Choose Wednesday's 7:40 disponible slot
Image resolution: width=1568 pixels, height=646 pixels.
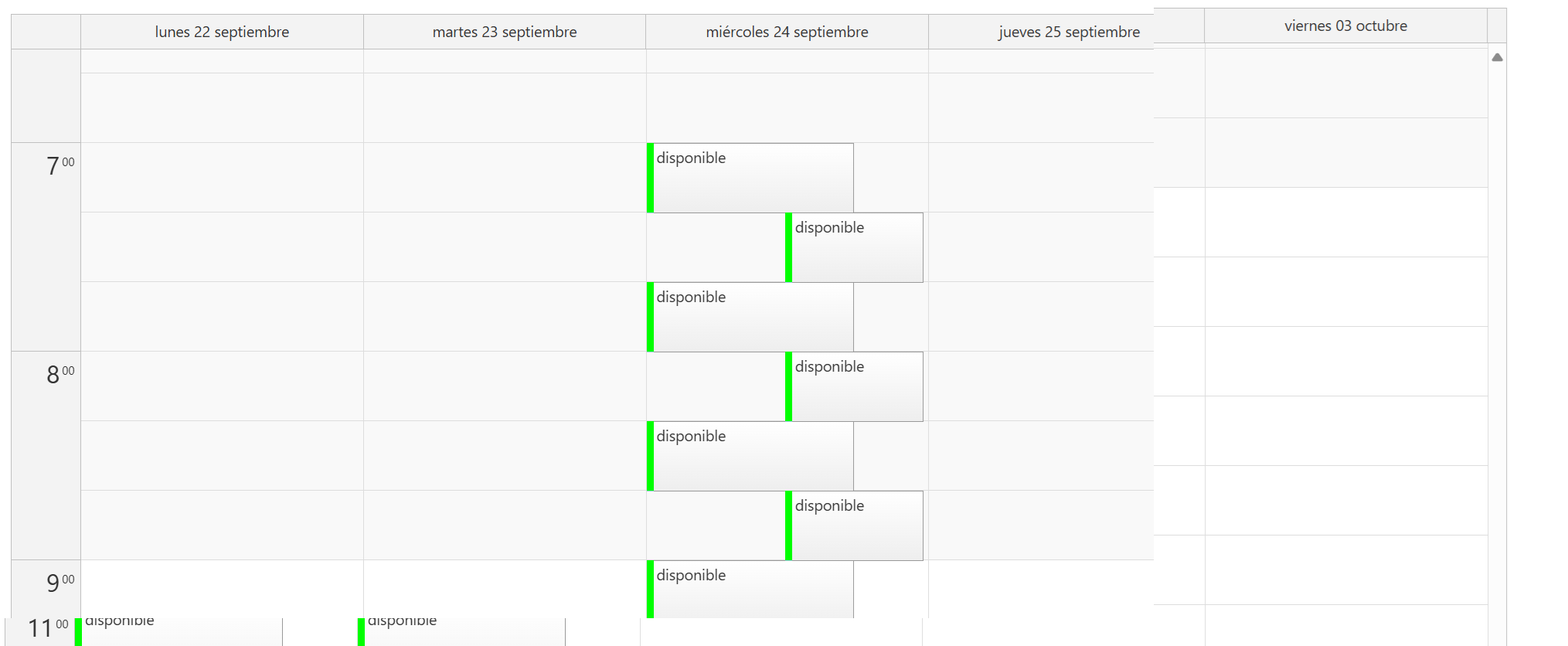(751, 317)
